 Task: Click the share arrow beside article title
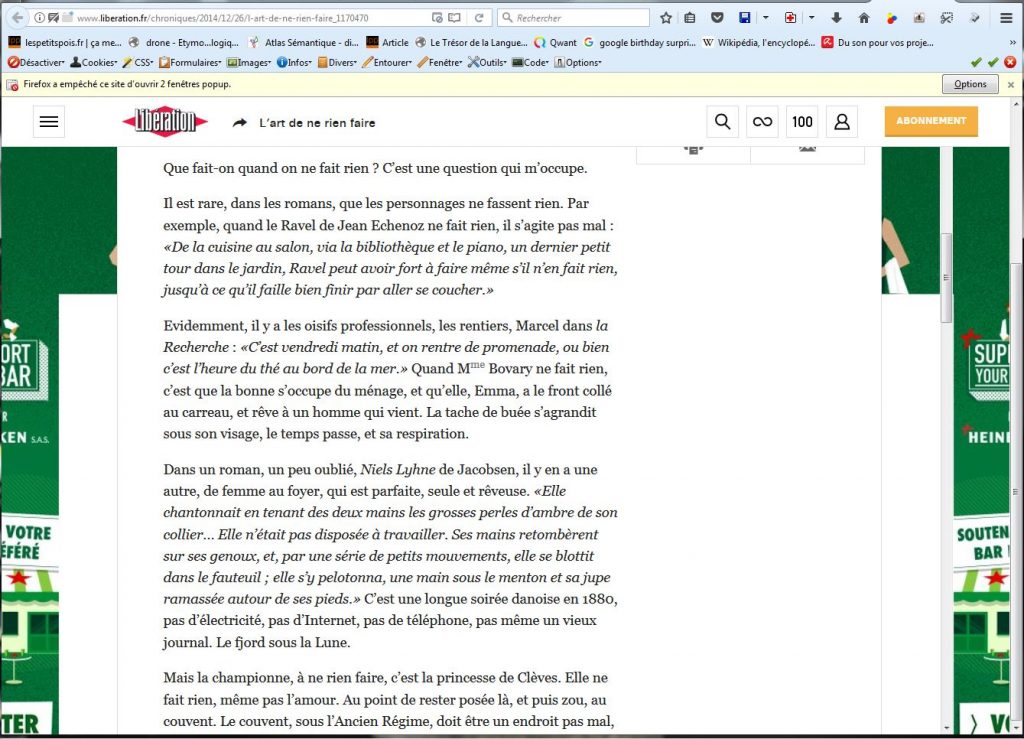pos(240,123)
